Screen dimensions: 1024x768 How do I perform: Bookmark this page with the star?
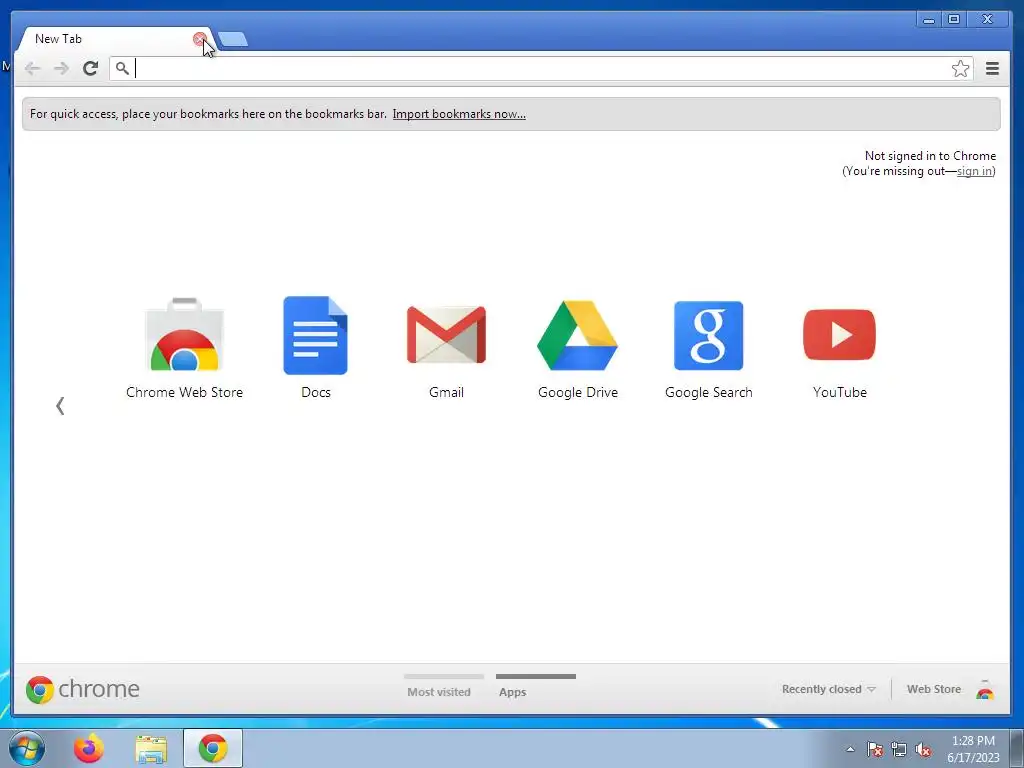coord(960,69)
